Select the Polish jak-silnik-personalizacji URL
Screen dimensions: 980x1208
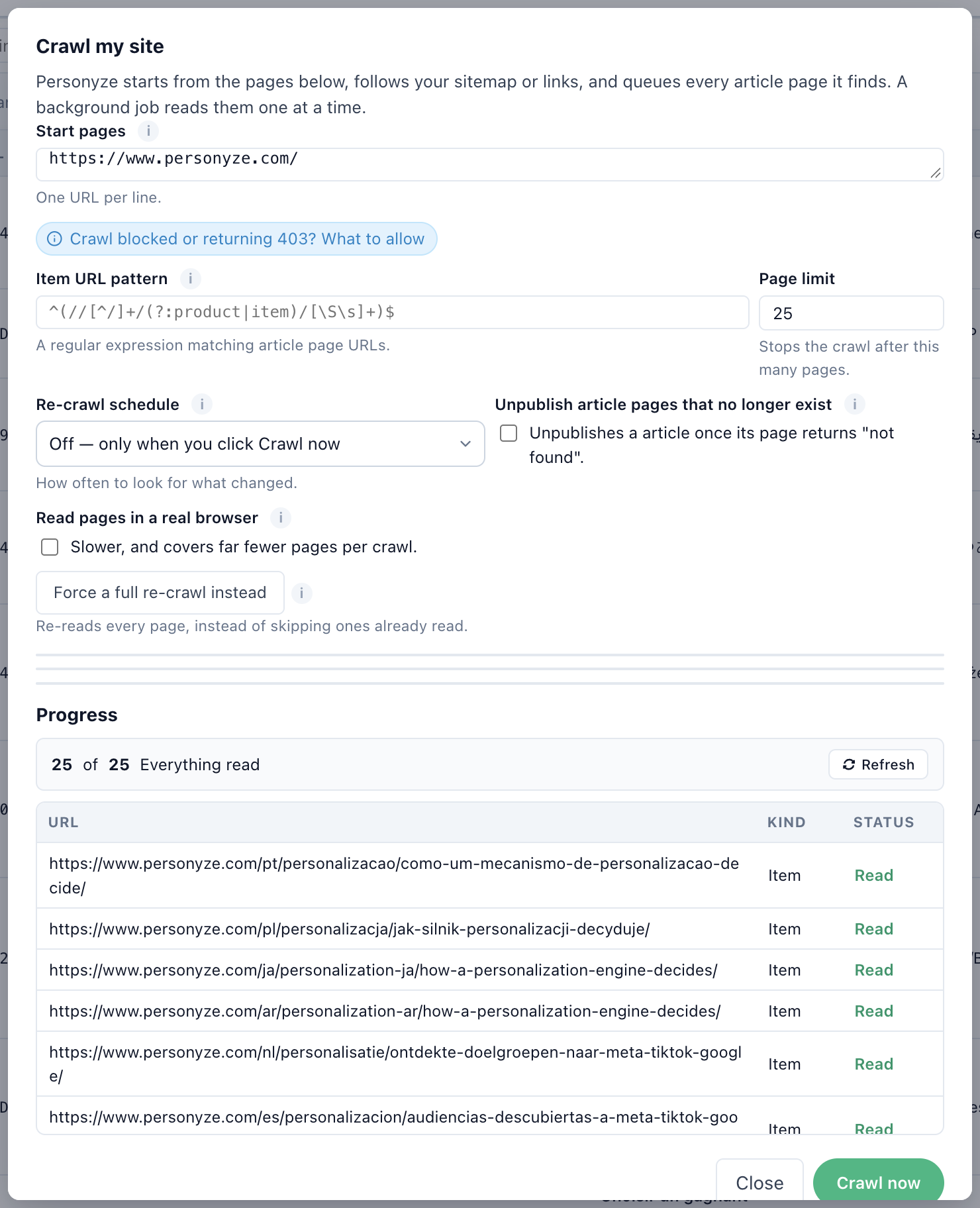[x=350, y=929]
